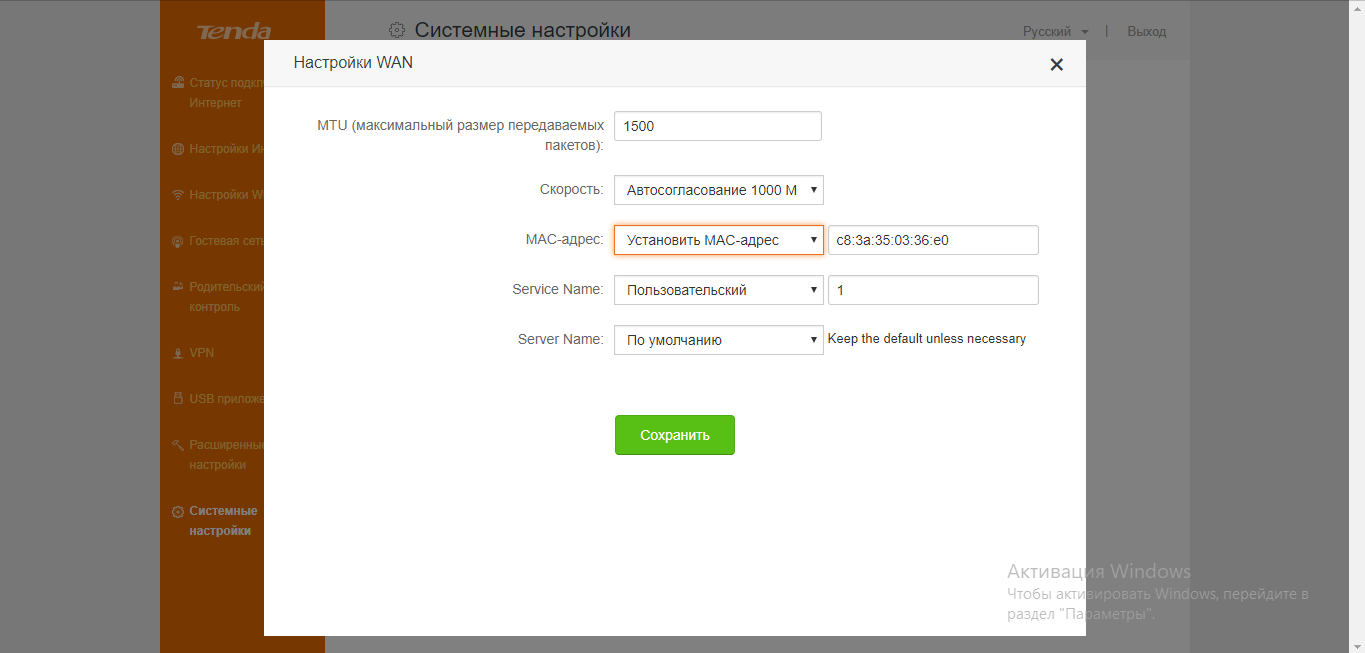Click the System settings gear icon in sidebar
Viewport: 1365px width, 653px height.
click(178, 511)
